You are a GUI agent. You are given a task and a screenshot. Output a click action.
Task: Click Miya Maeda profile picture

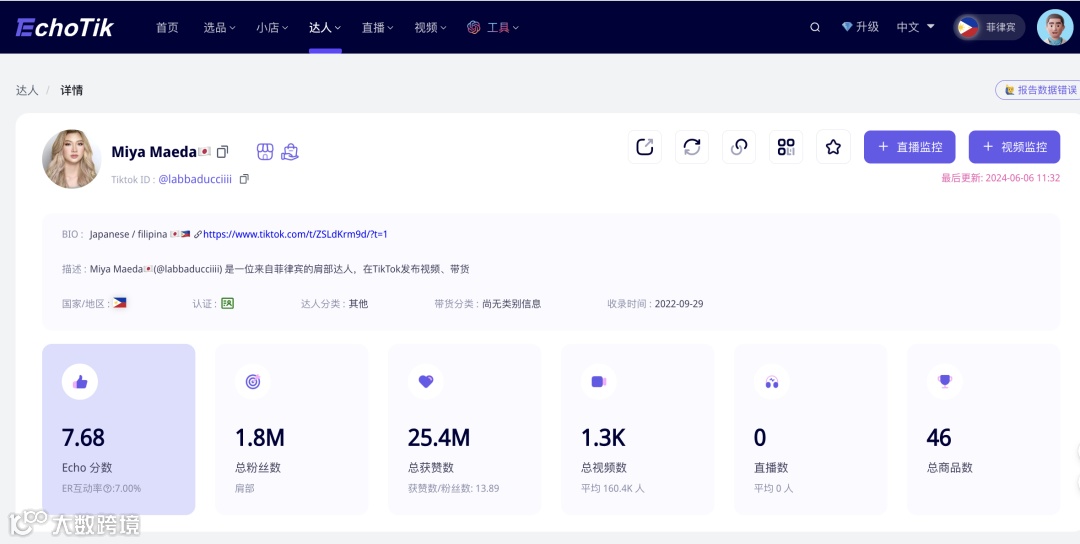point(72,158)
